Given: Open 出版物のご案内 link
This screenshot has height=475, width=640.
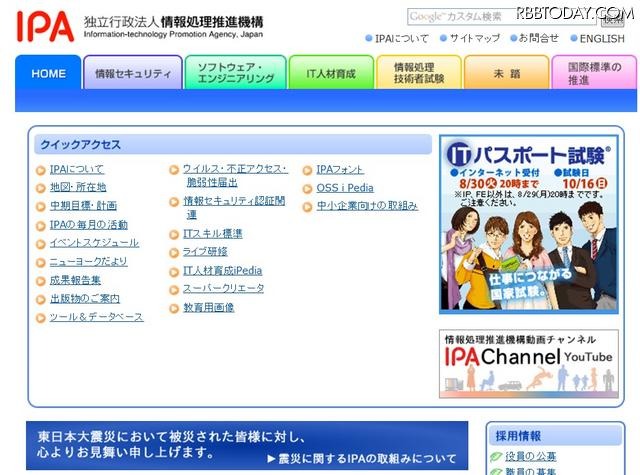Looking at the screenshot, I should [x=85, y=299].
